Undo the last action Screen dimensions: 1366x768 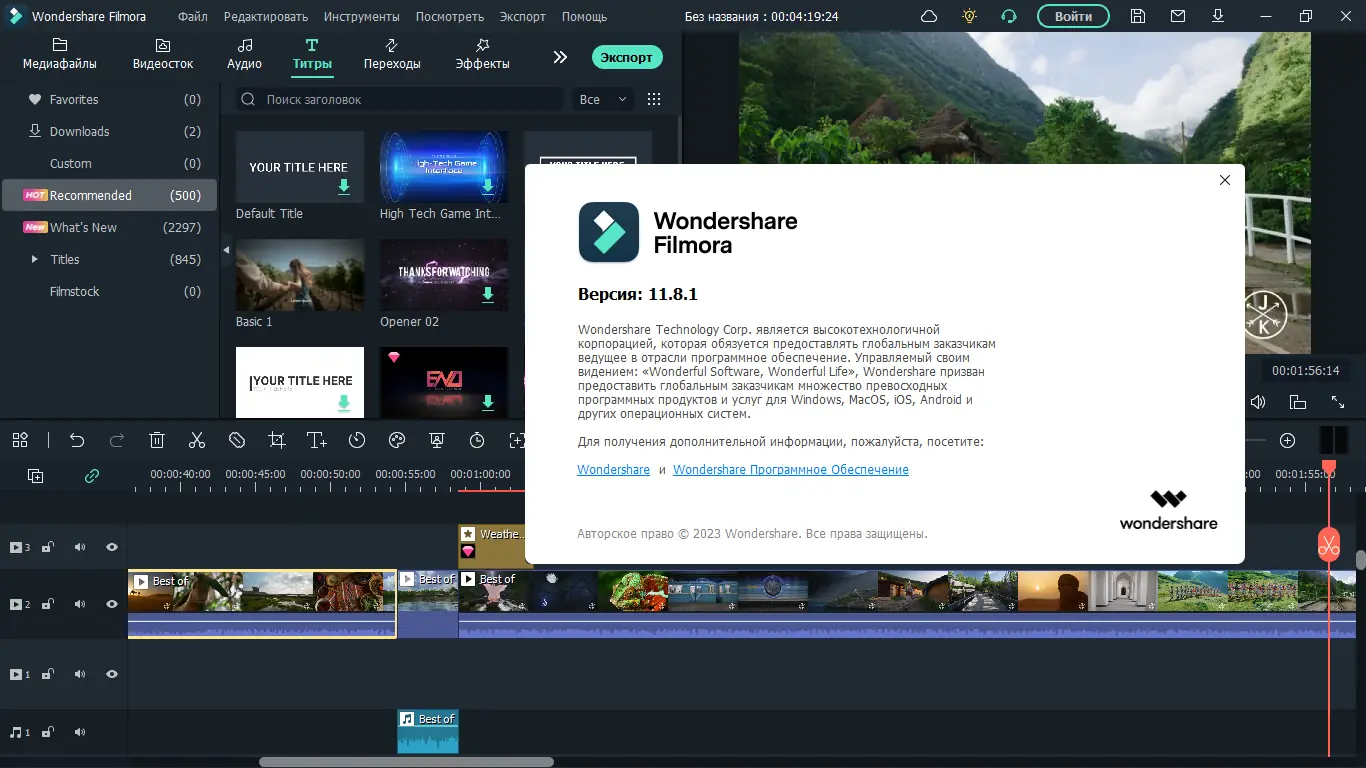pyautogui.click(x=77, y=440)
